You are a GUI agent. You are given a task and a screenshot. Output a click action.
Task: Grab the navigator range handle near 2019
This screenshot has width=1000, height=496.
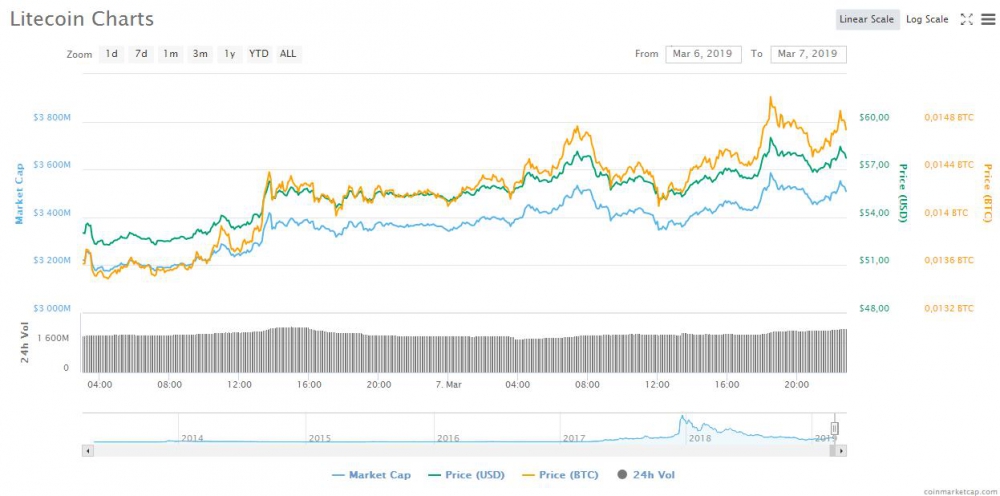click(x=834, y=428)
